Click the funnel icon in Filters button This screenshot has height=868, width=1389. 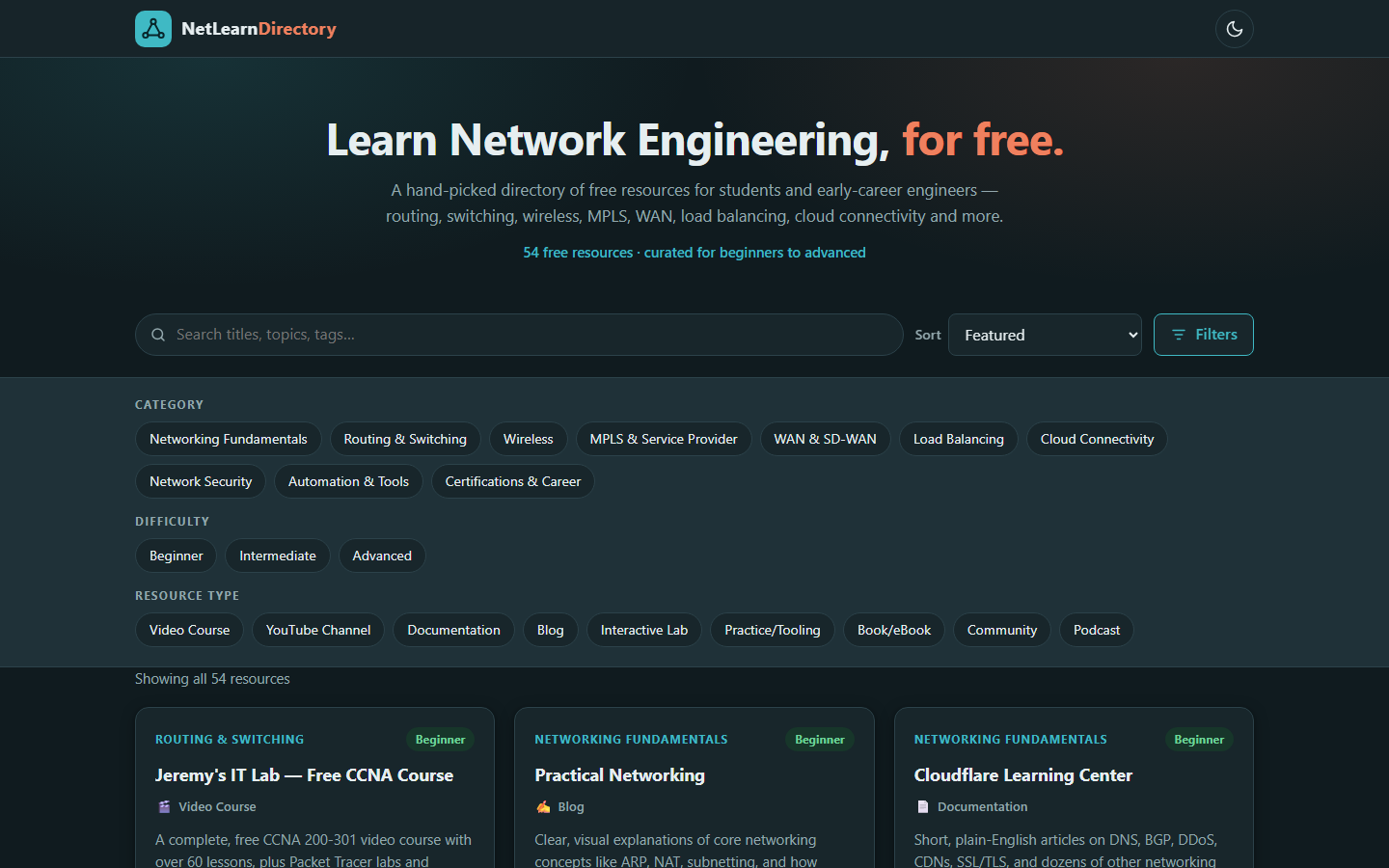click(x=1178, y=335)
